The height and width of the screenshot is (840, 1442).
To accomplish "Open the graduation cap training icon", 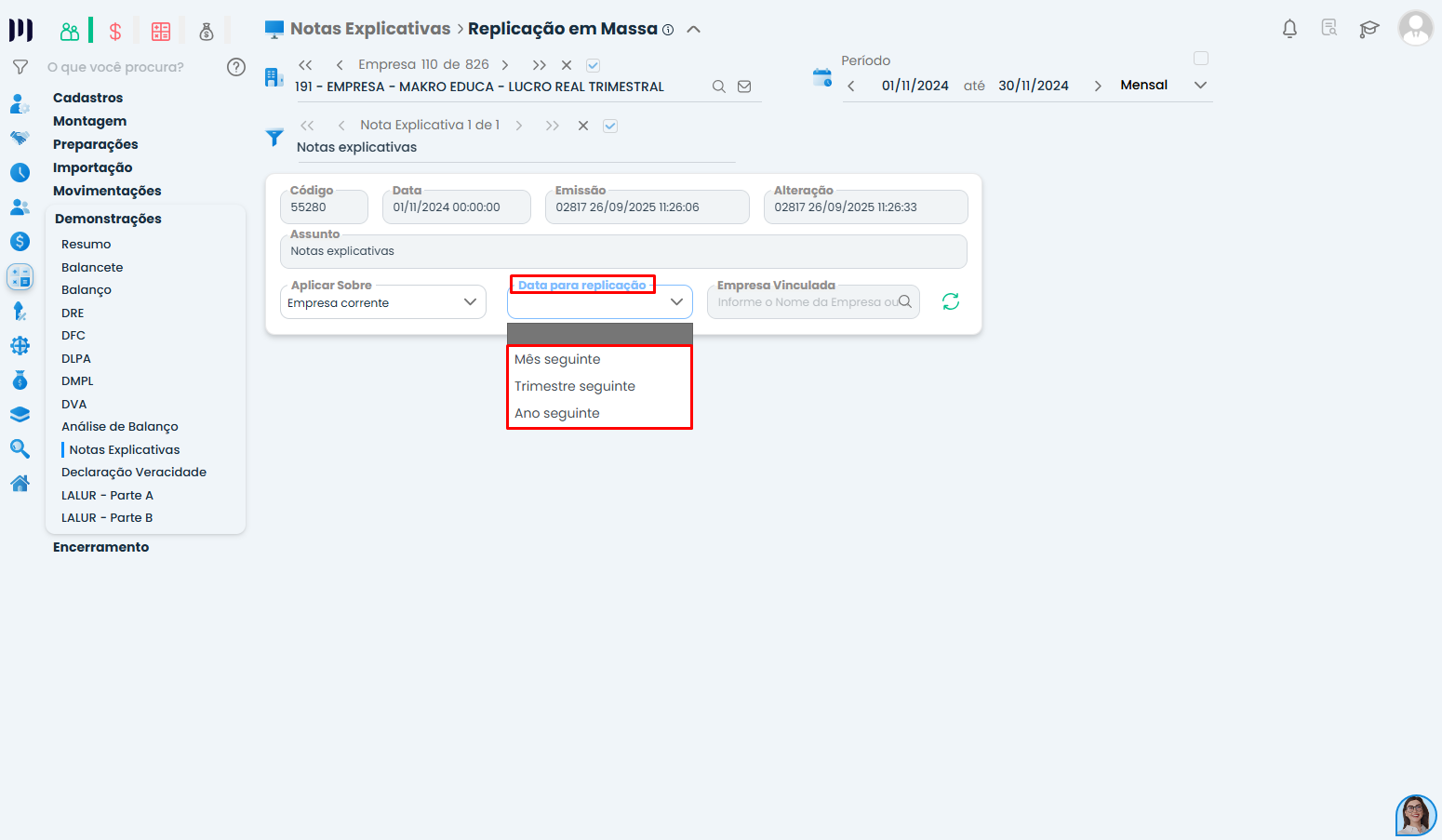I will pos(1369,29).
